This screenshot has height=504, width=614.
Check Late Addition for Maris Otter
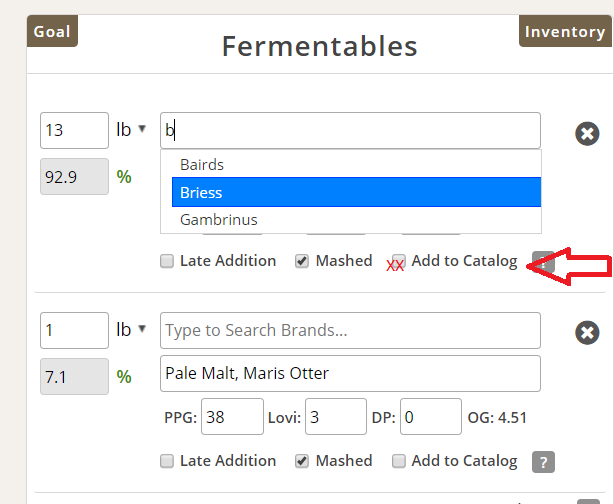pos(167,461)
